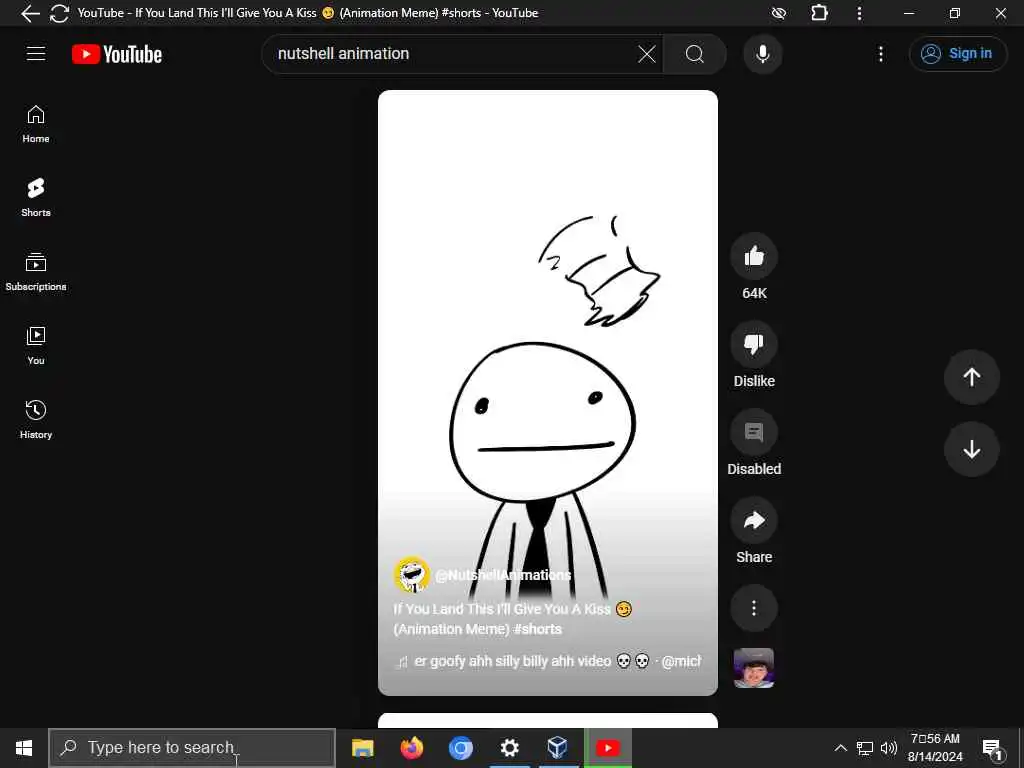Open the notification center icon
Screen dimensions: 1024x768
click(993, 748)
